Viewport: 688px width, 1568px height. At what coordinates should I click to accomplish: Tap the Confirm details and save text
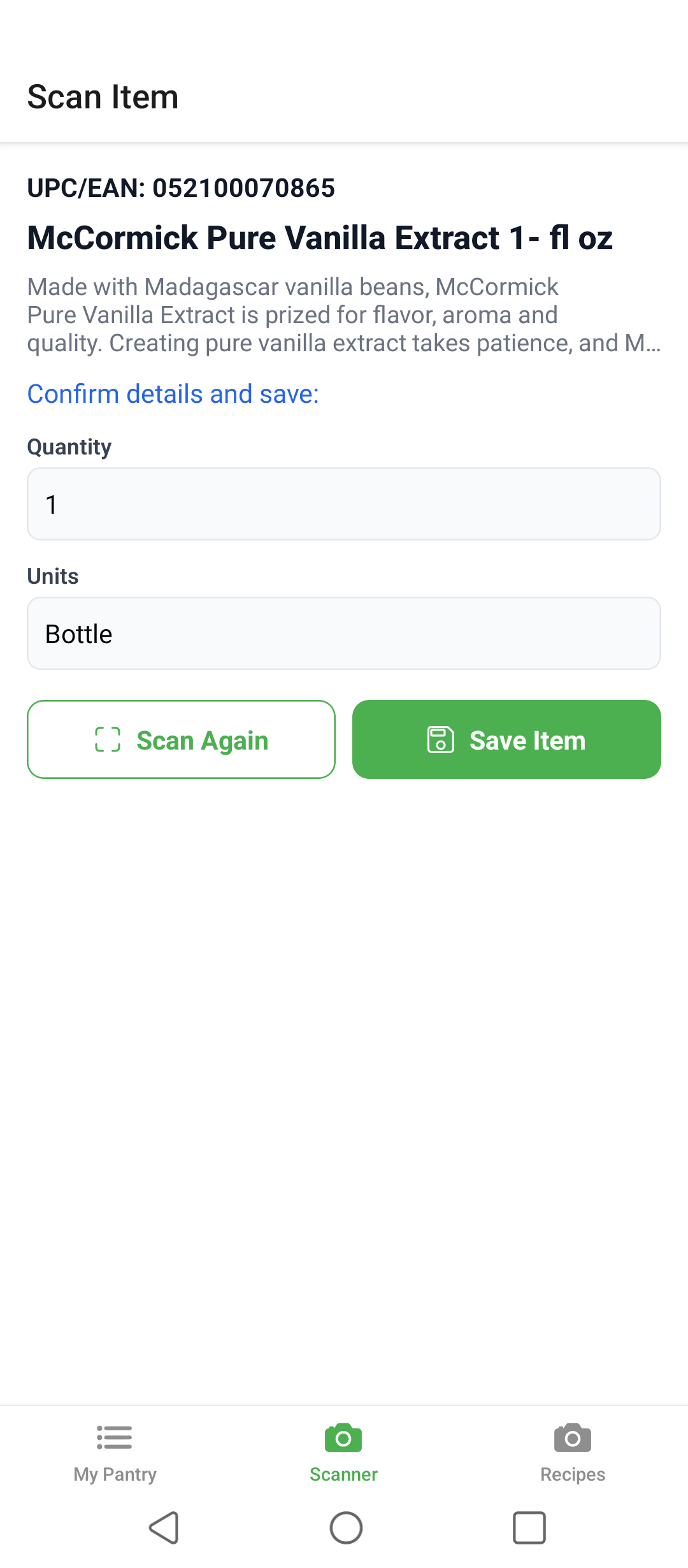click(x=173, y=394)
